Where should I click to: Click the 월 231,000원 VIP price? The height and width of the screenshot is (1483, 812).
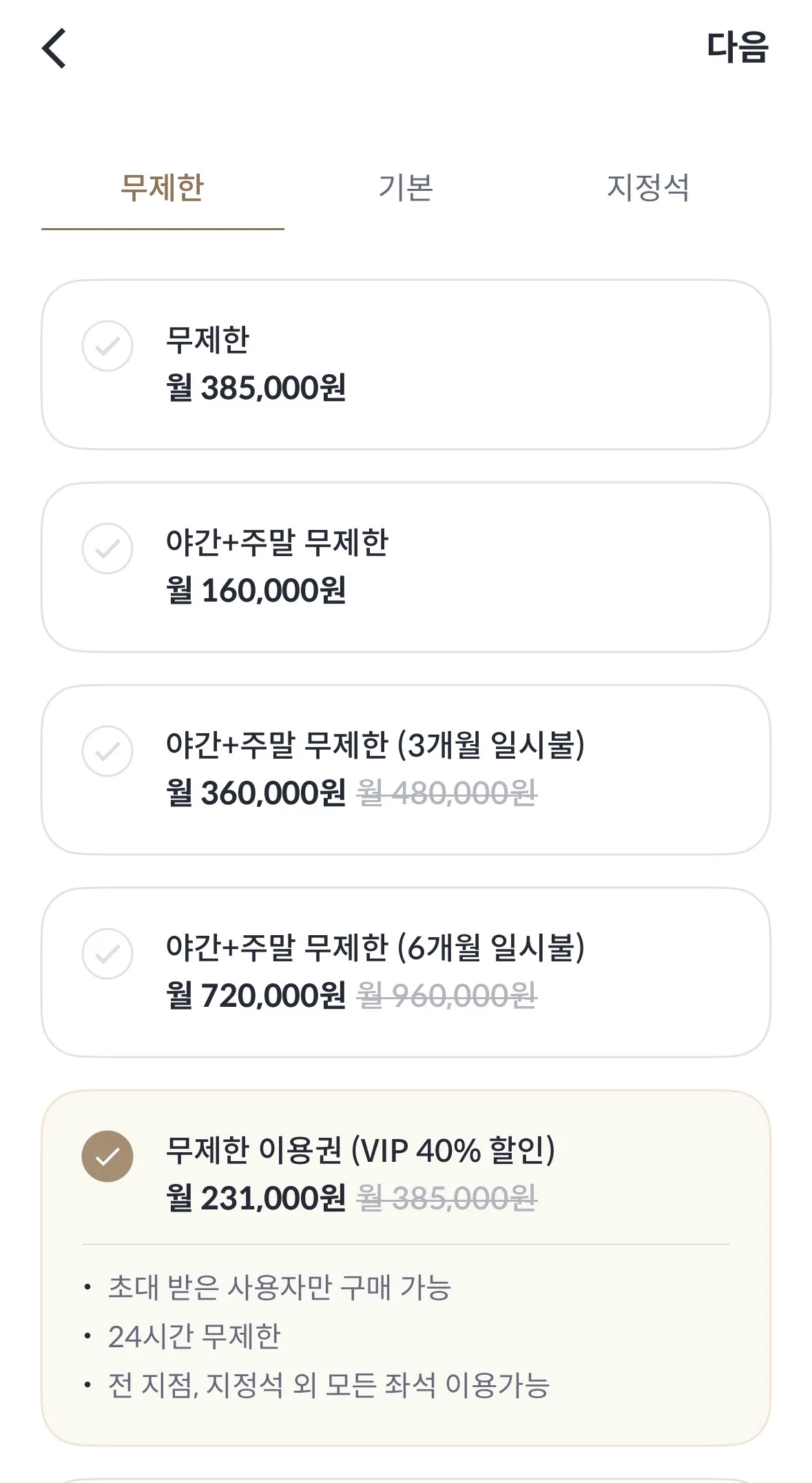(x=256, y=1198)
